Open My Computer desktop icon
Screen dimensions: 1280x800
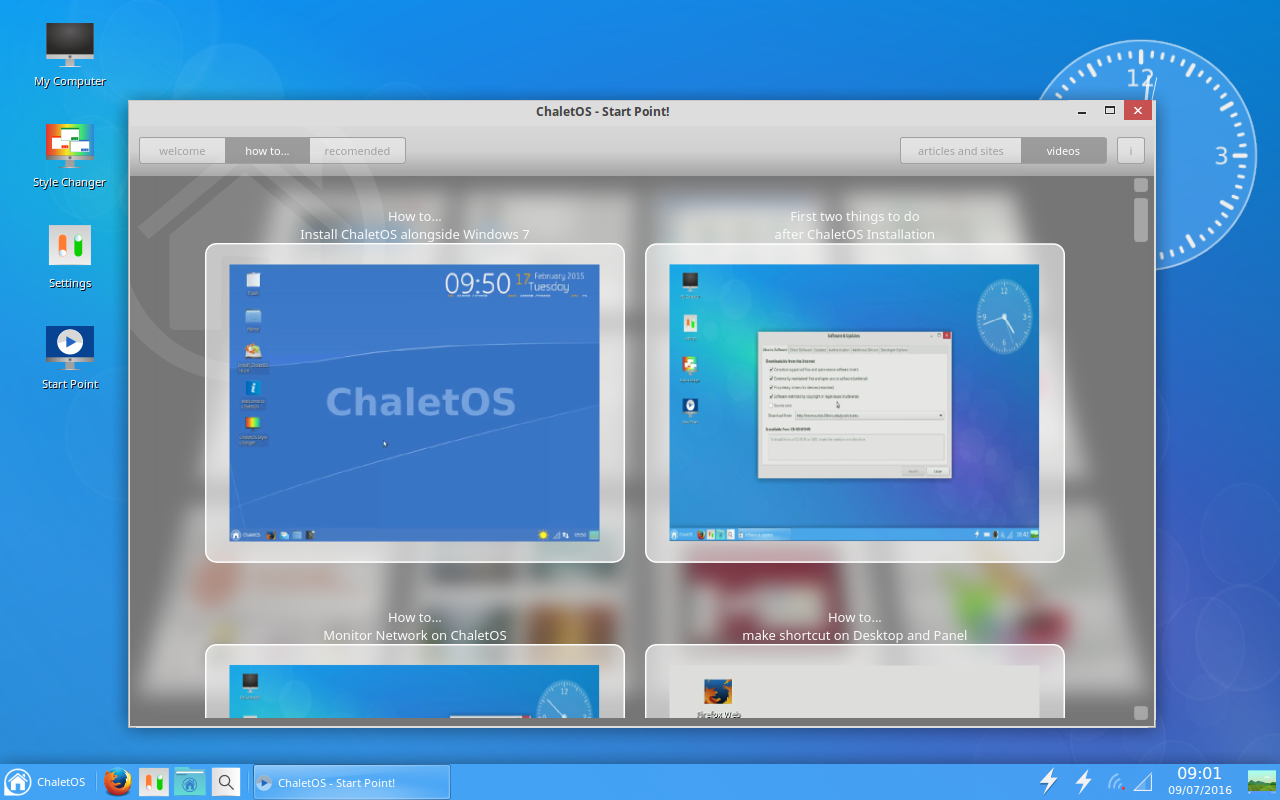point(70,55)
